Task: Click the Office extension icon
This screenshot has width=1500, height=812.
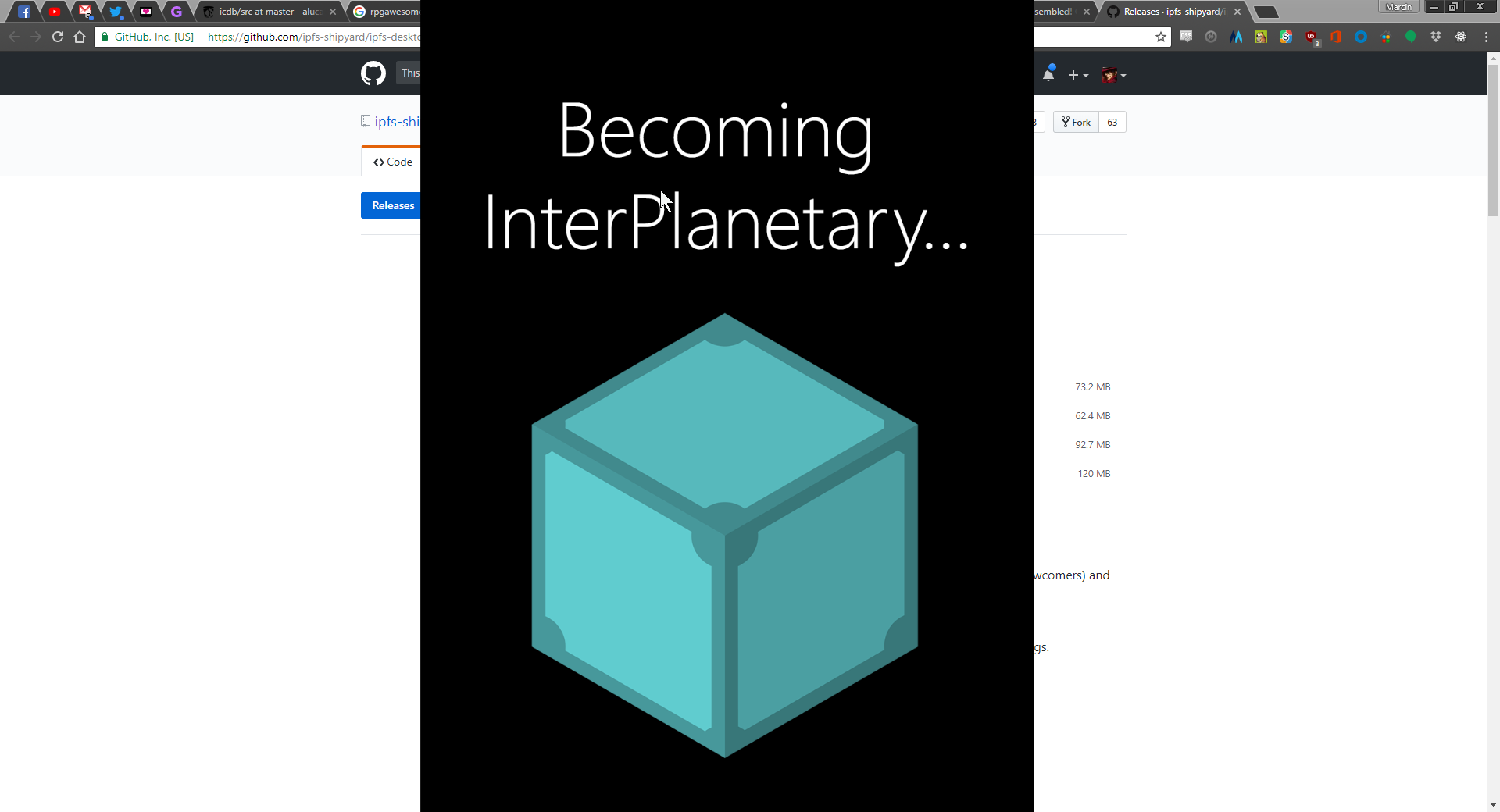Action: tap(1336, 37)
